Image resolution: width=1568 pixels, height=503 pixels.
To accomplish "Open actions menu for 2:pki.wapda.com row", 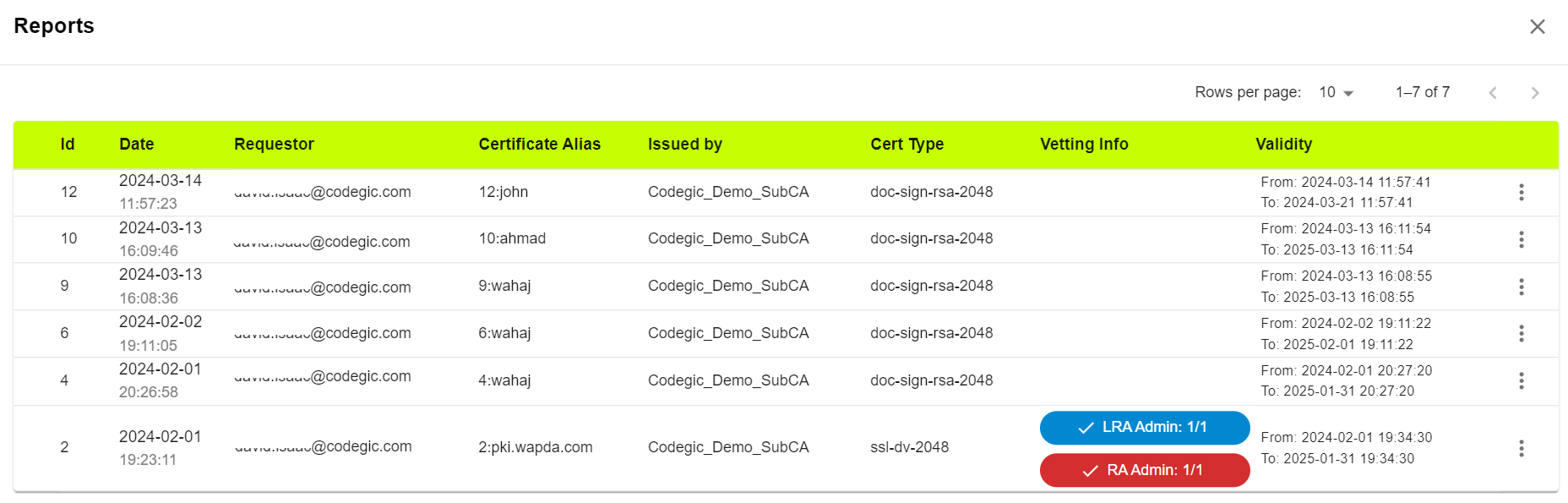I will [1521, 448].
